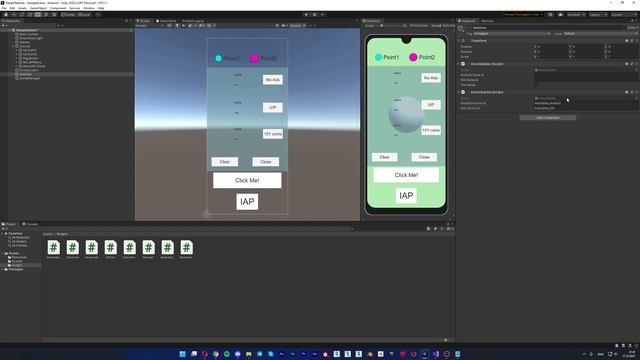The width and height of the screenshot is (640, 360).
Task: Select Sphere object in Hierarchy
Action: (24, 42)
